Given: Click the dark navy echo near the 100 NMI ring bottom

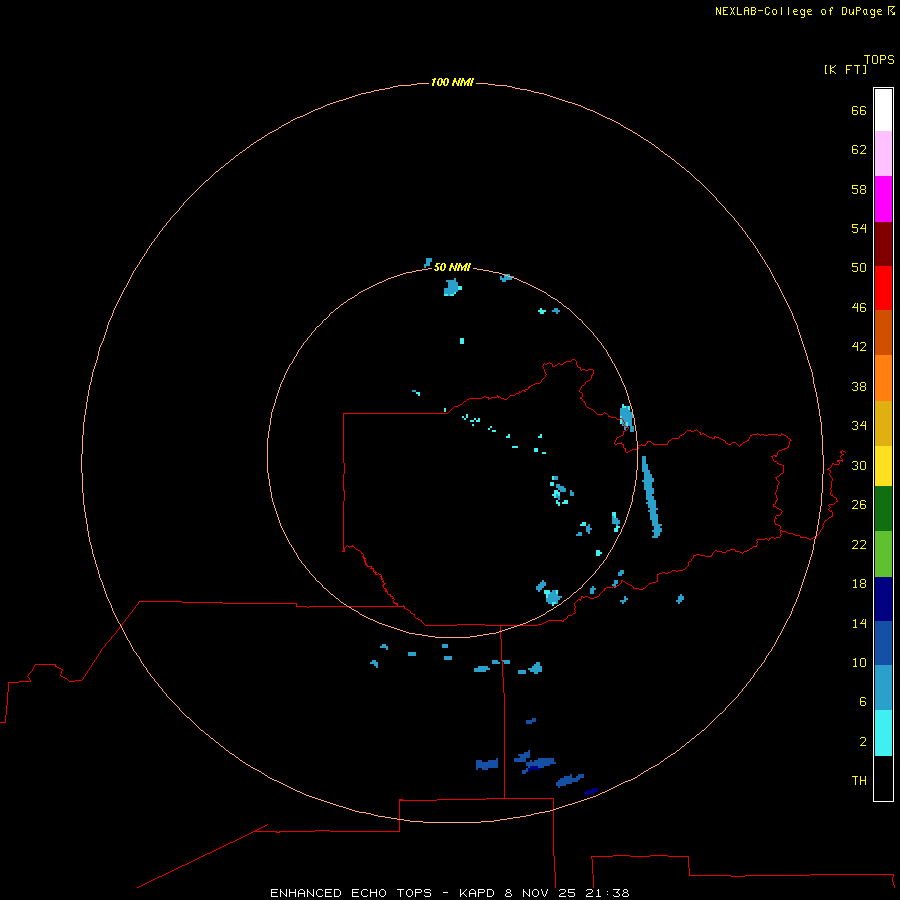Looking at the screenshot, I should click(591, 792).
